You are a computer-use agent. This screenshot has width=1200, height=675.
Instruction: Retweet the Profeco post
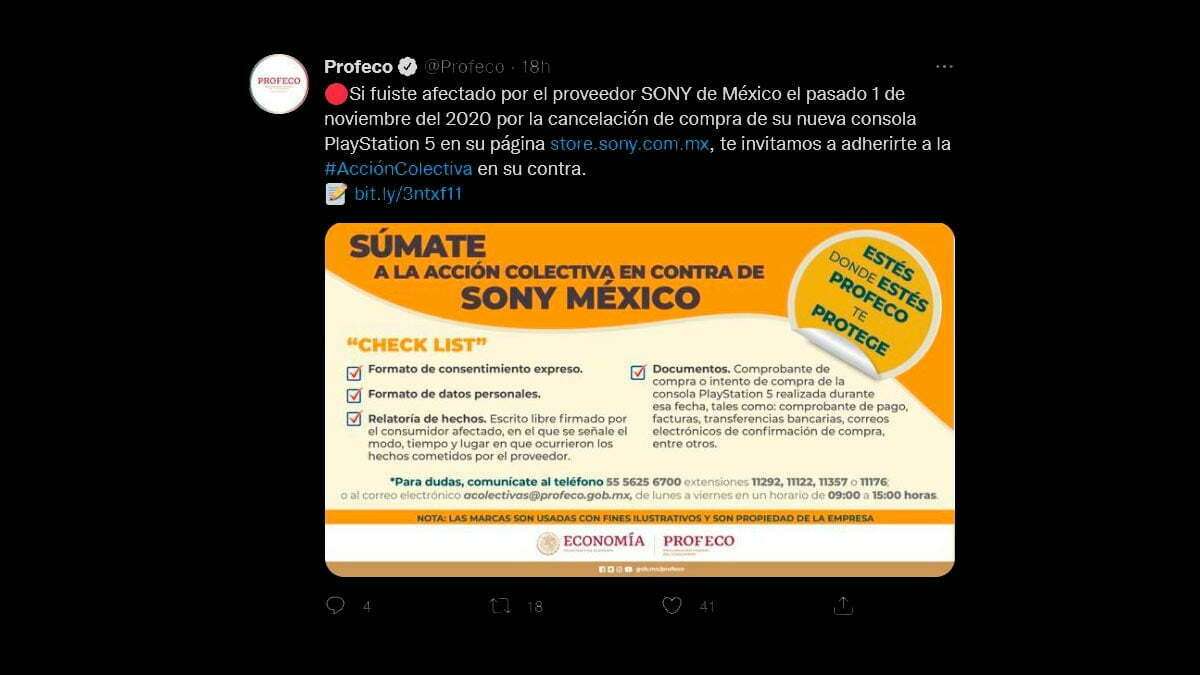[x=499, y=605]
